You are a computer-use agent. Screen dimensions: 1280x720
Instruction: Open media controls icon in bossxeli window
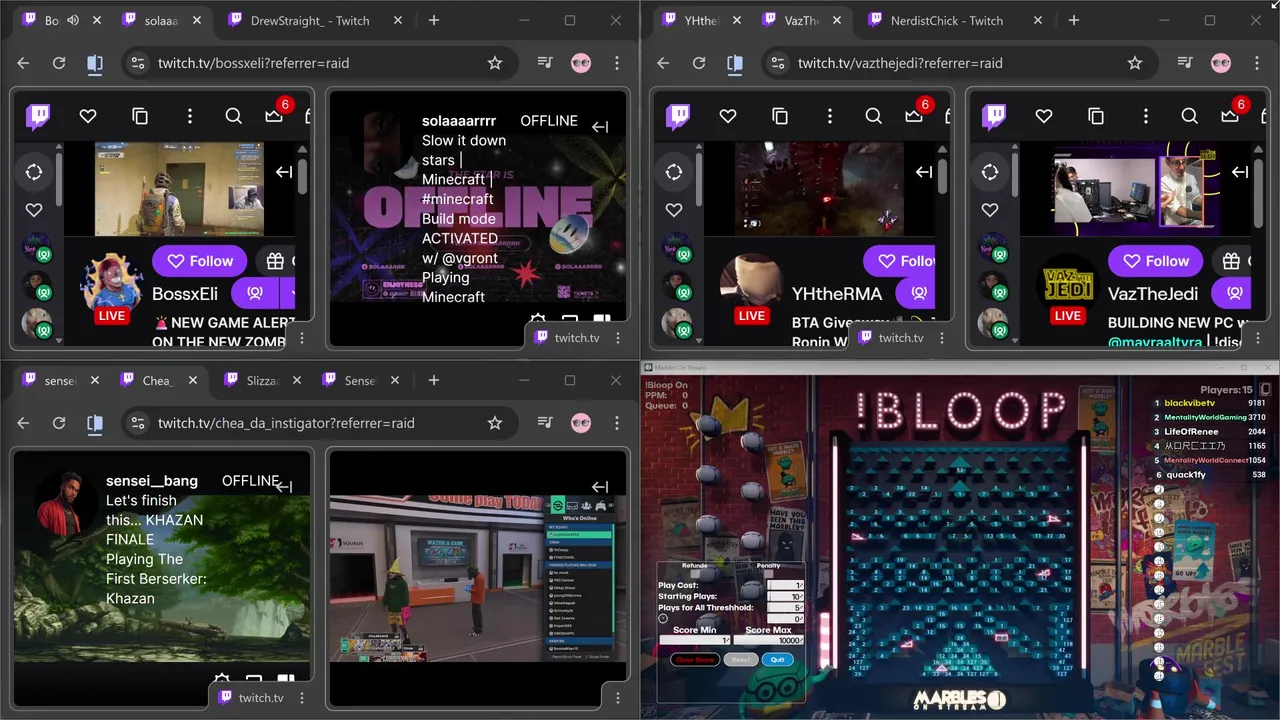pos(545,63)
